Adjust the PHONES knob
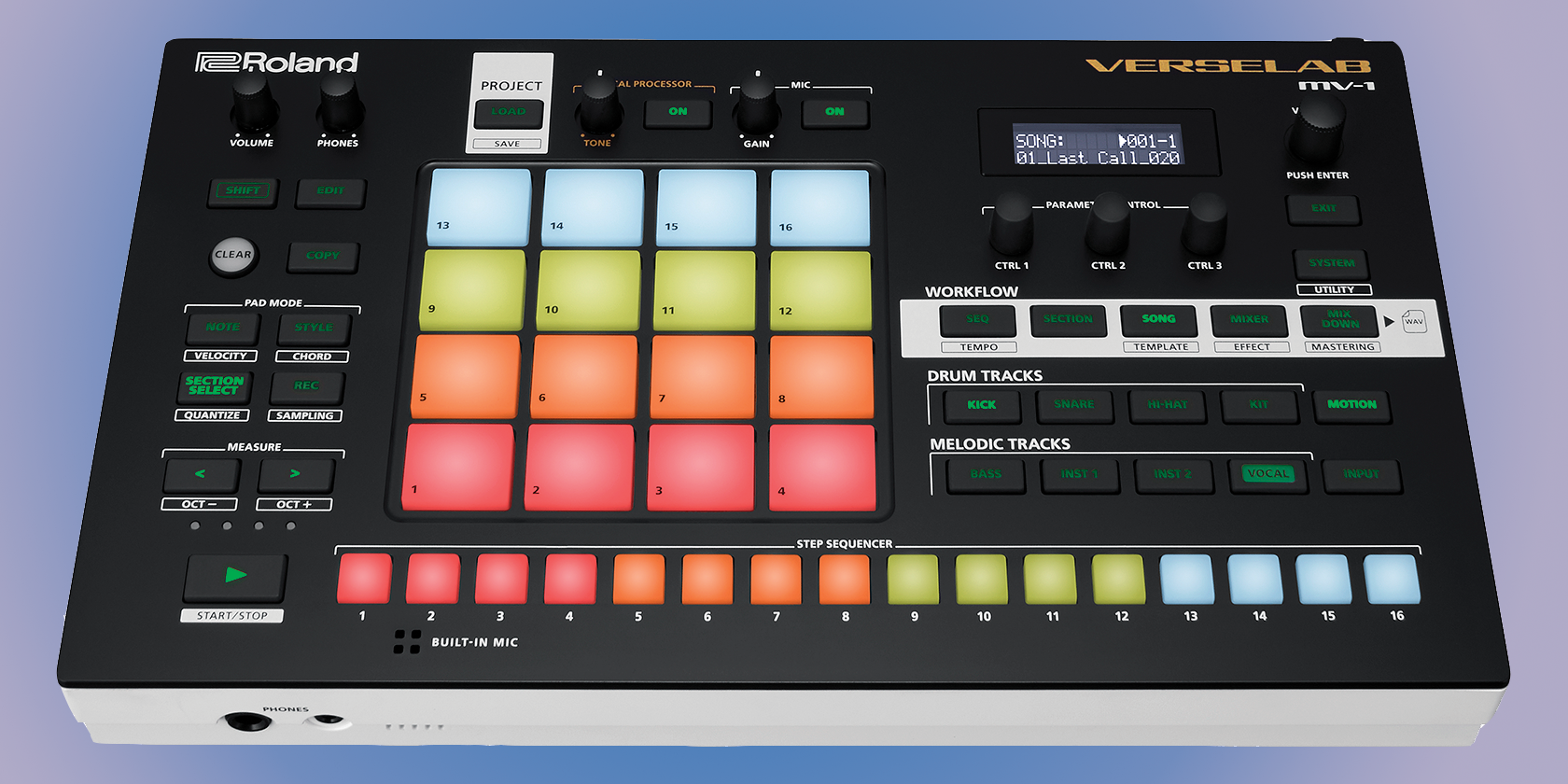The width and height of the screenshot is (1568, 784). (340, 105)
